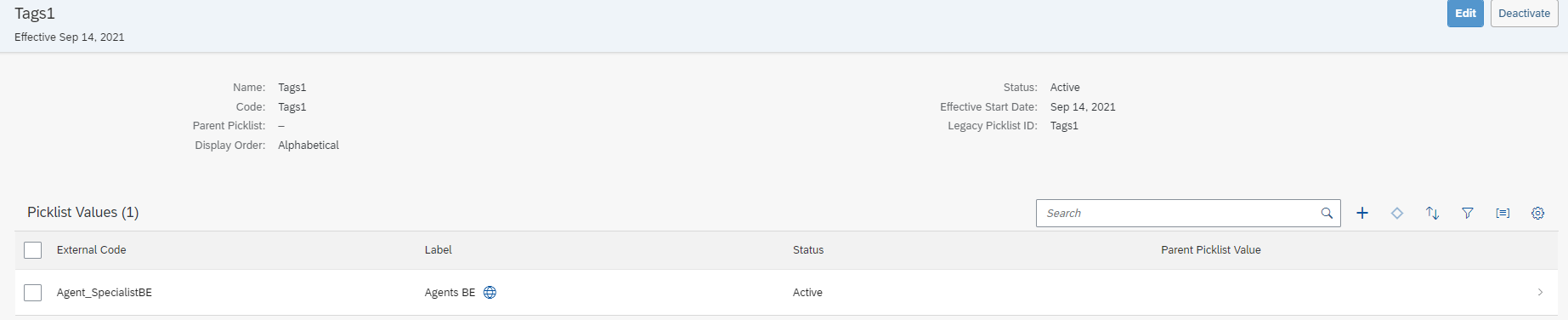The image size is (1568, 320).
Task: Click the Parent Picklist Value column header
Action: pyautogui.click(x=1211, y=250)
